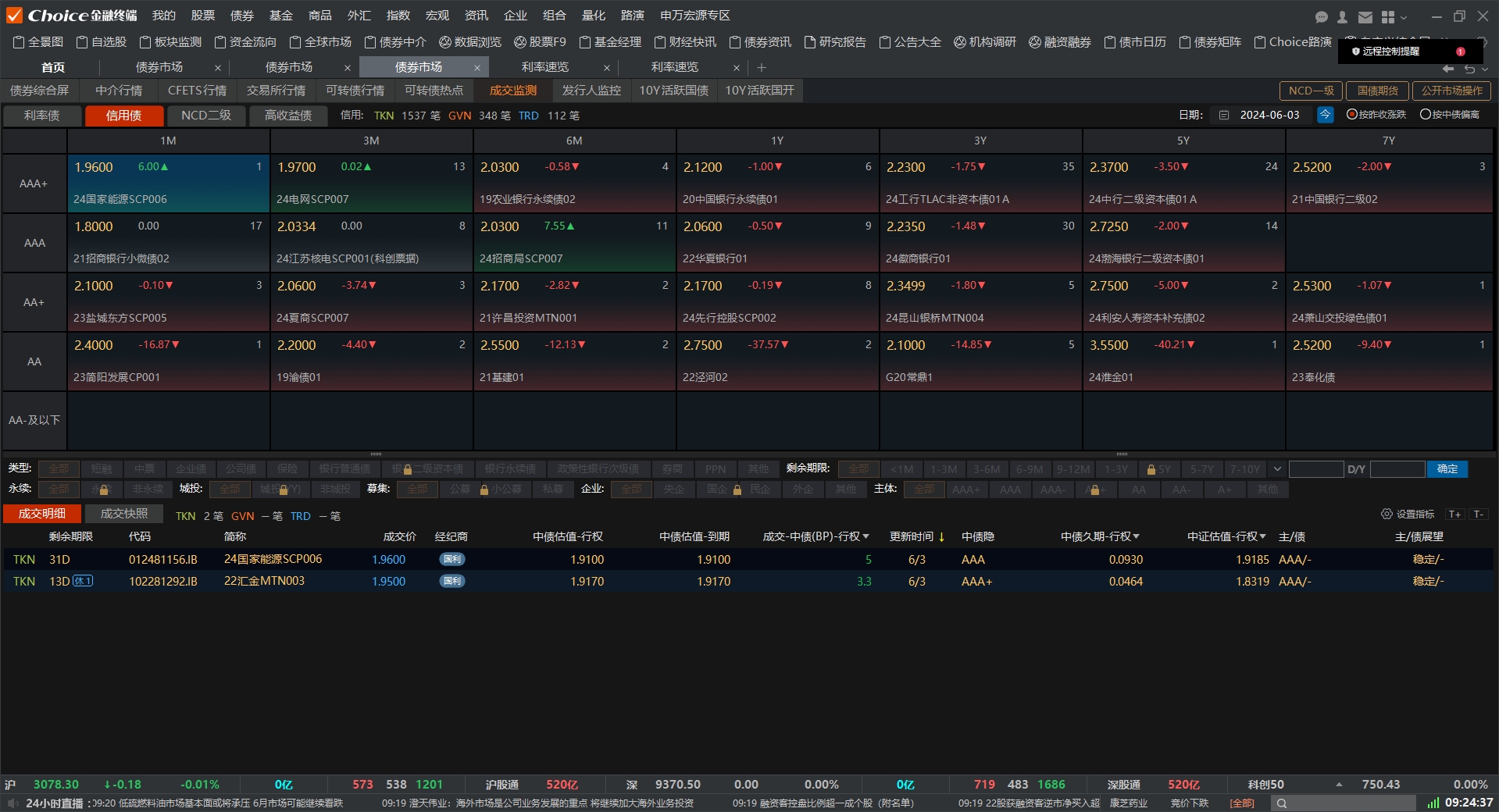Open the 研究报告 toolbar shortcut
Viewport: 1499px width, 812px height.
click(x=835, y=42)
